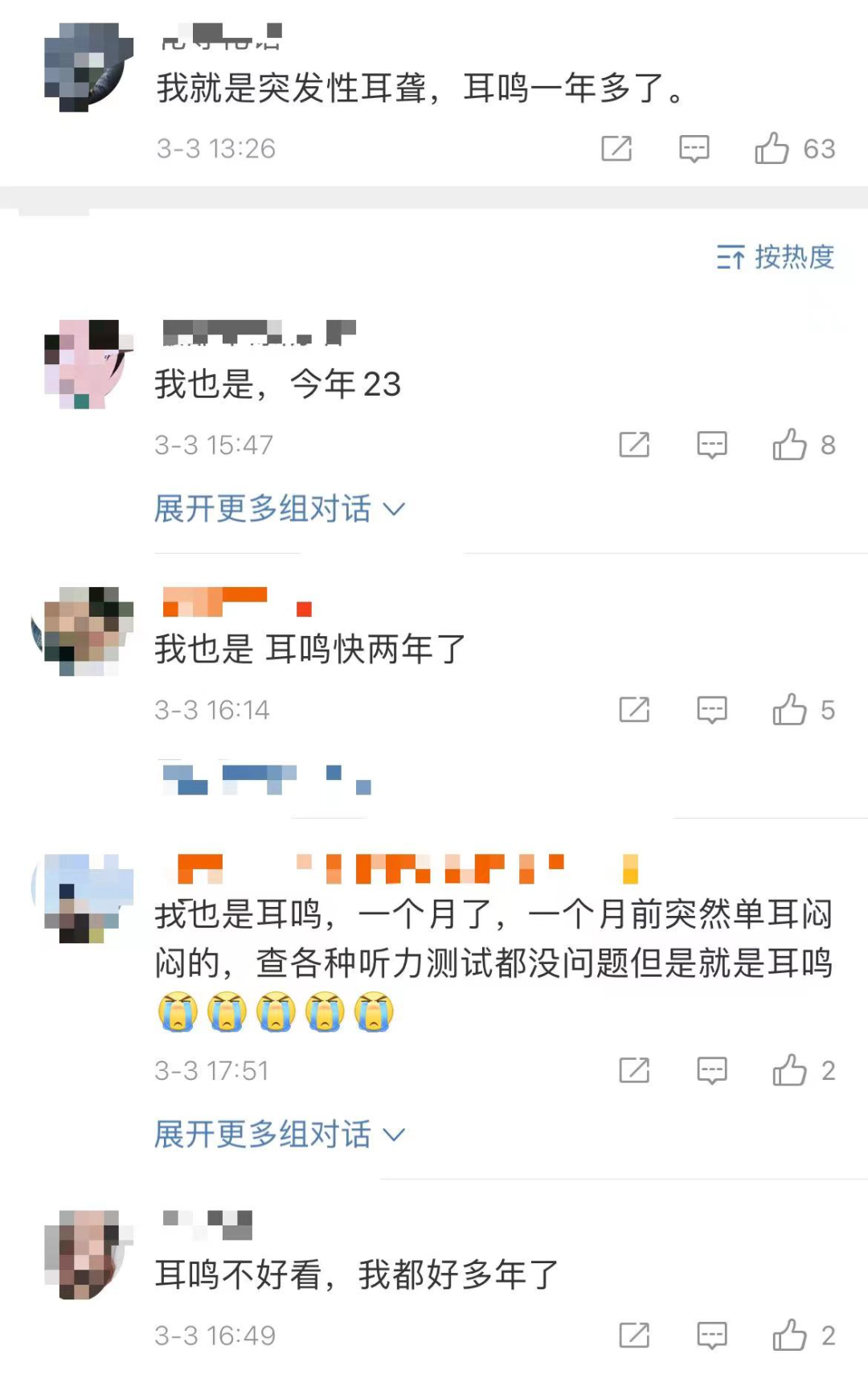This screenshot has width=868, height=1379.
Task: Open reply bubble on the 13:26 comment
Action: pyautogui.click(x=694, y=149)
